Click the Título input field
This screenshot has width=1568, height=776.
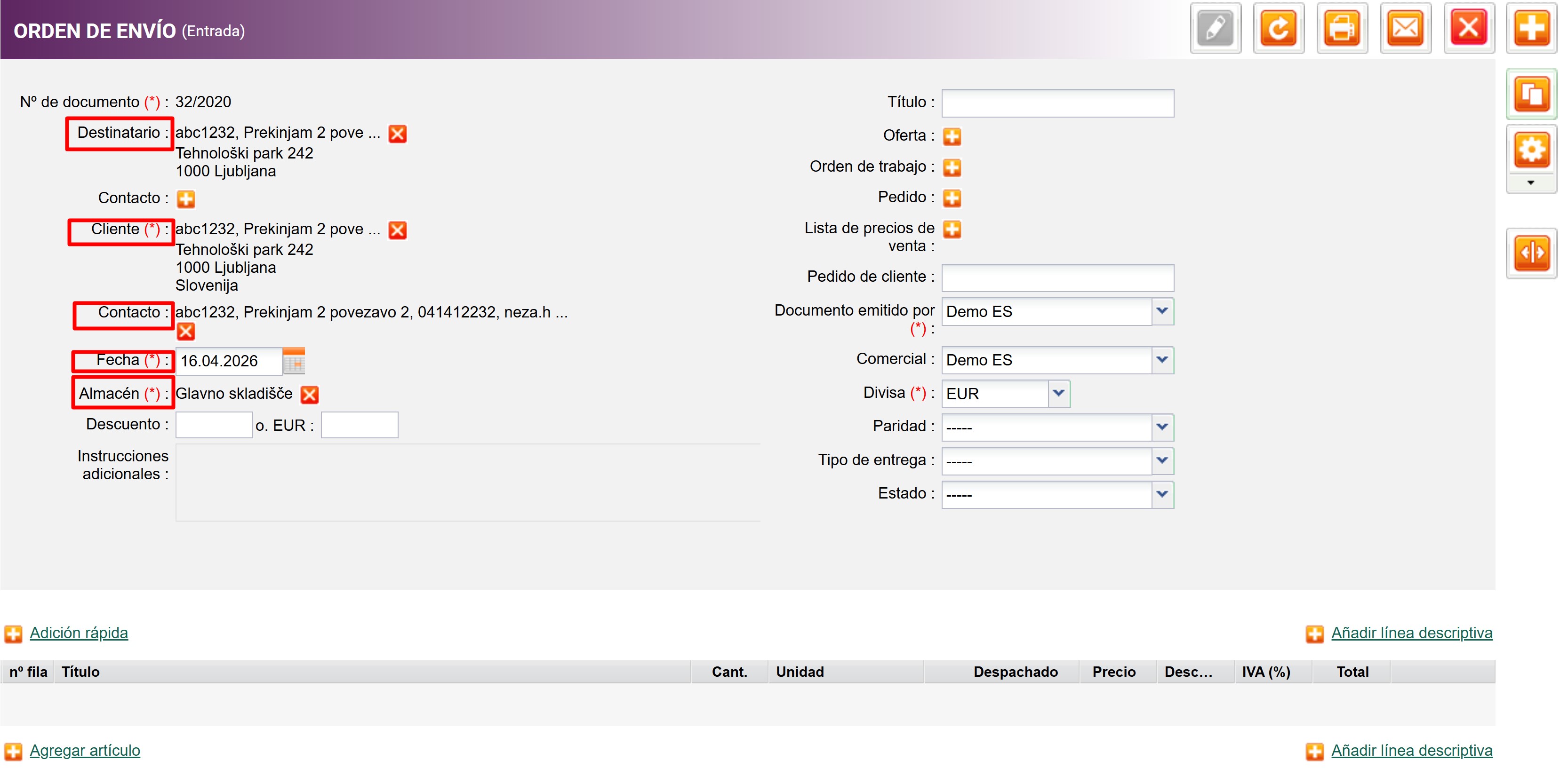click(x=1057, y=103)
